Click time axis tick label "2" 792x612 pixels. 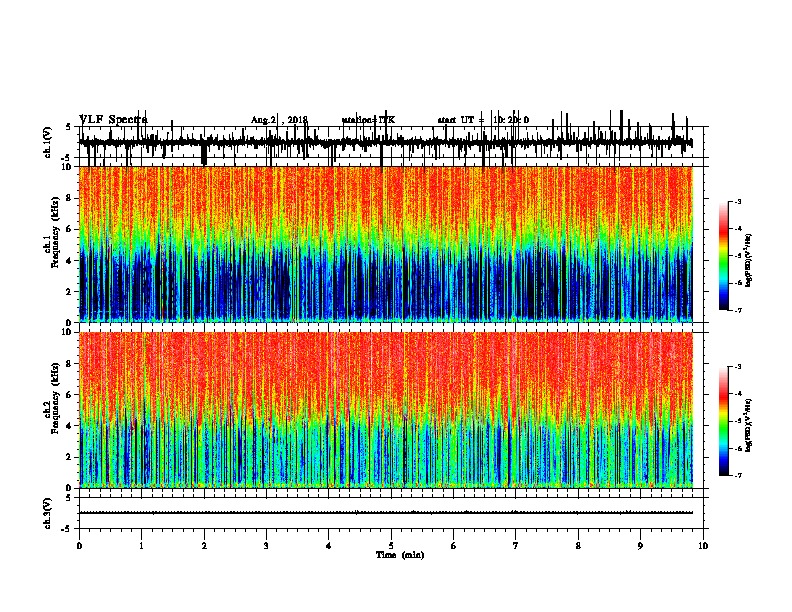coord(204,546)
